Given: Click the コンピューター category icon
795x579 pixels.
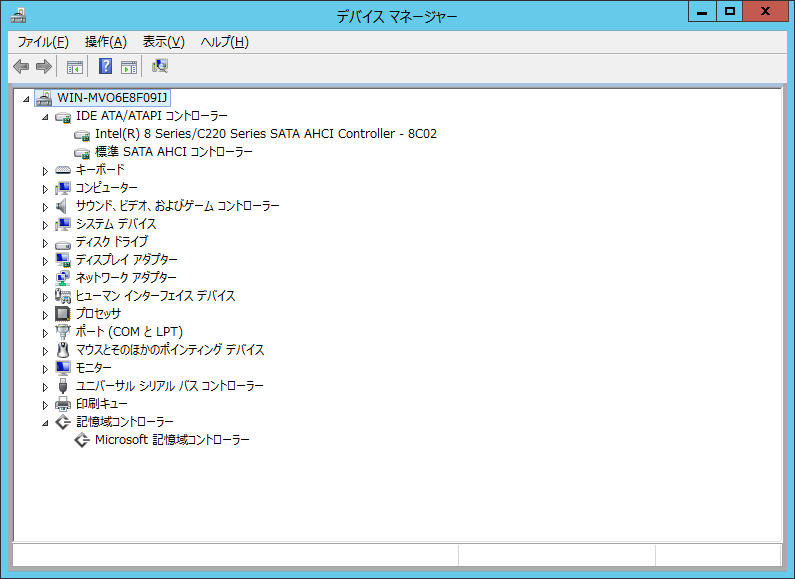Looking at the screenshot, I should pyautogui.click(x=63, y=188).
